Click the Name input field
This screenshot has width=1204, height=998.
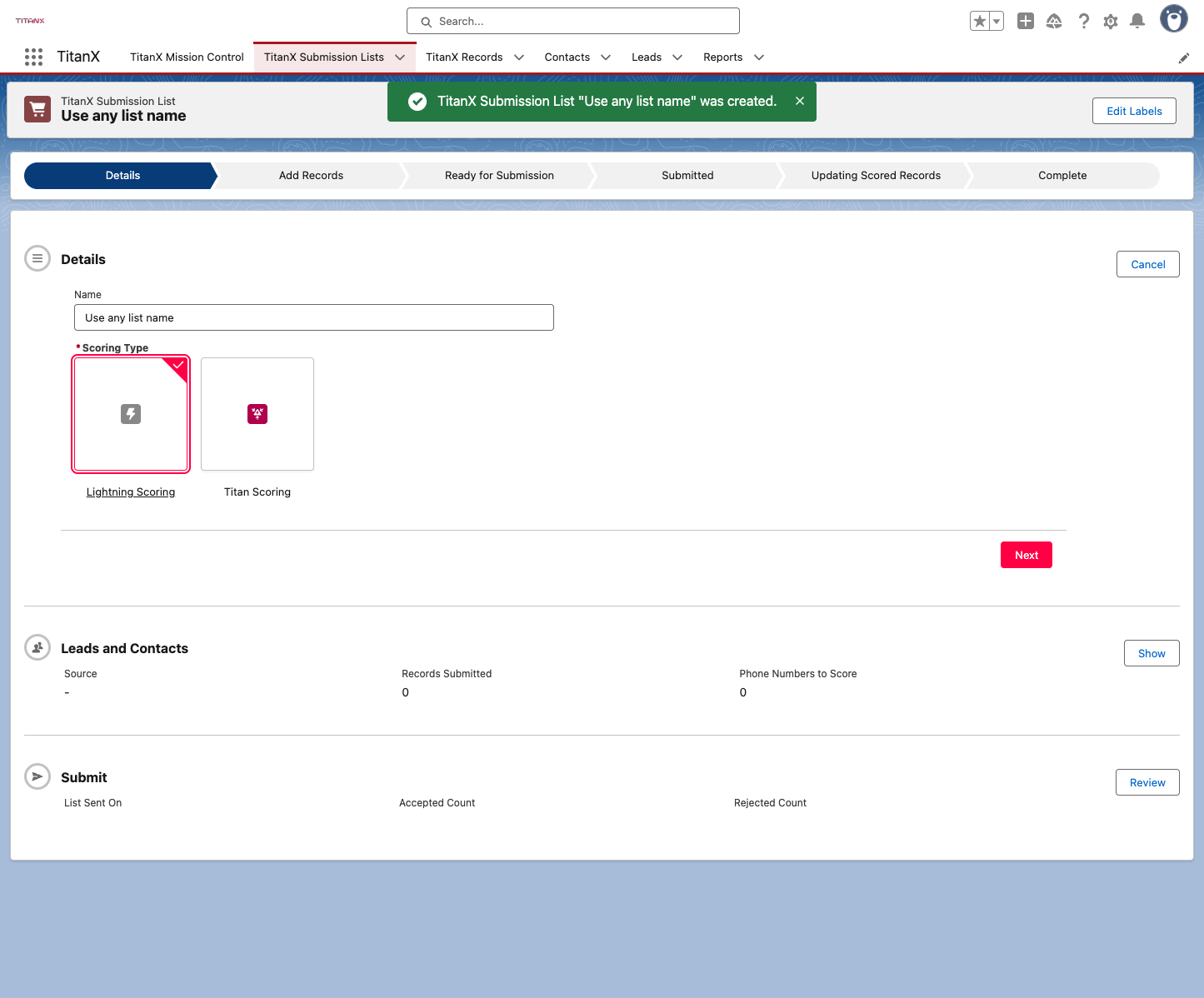click(314, 317)
